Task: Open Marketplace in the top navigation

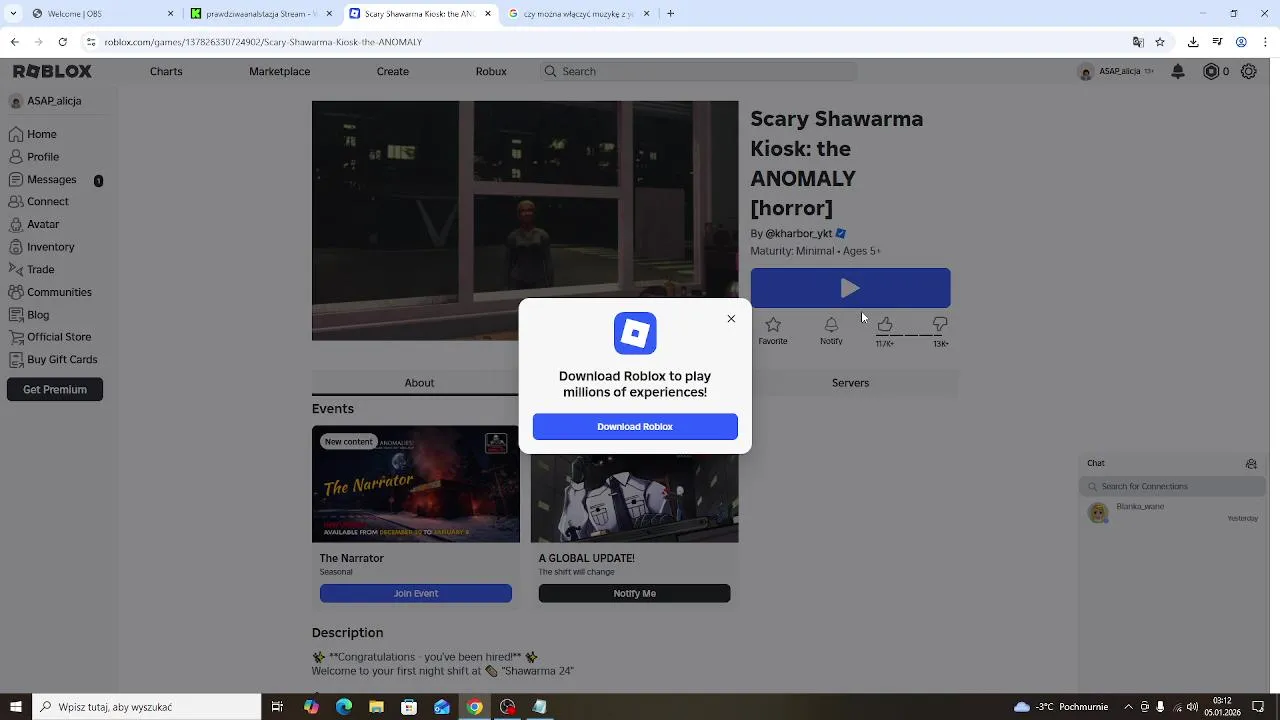Action: click(279, 72)
